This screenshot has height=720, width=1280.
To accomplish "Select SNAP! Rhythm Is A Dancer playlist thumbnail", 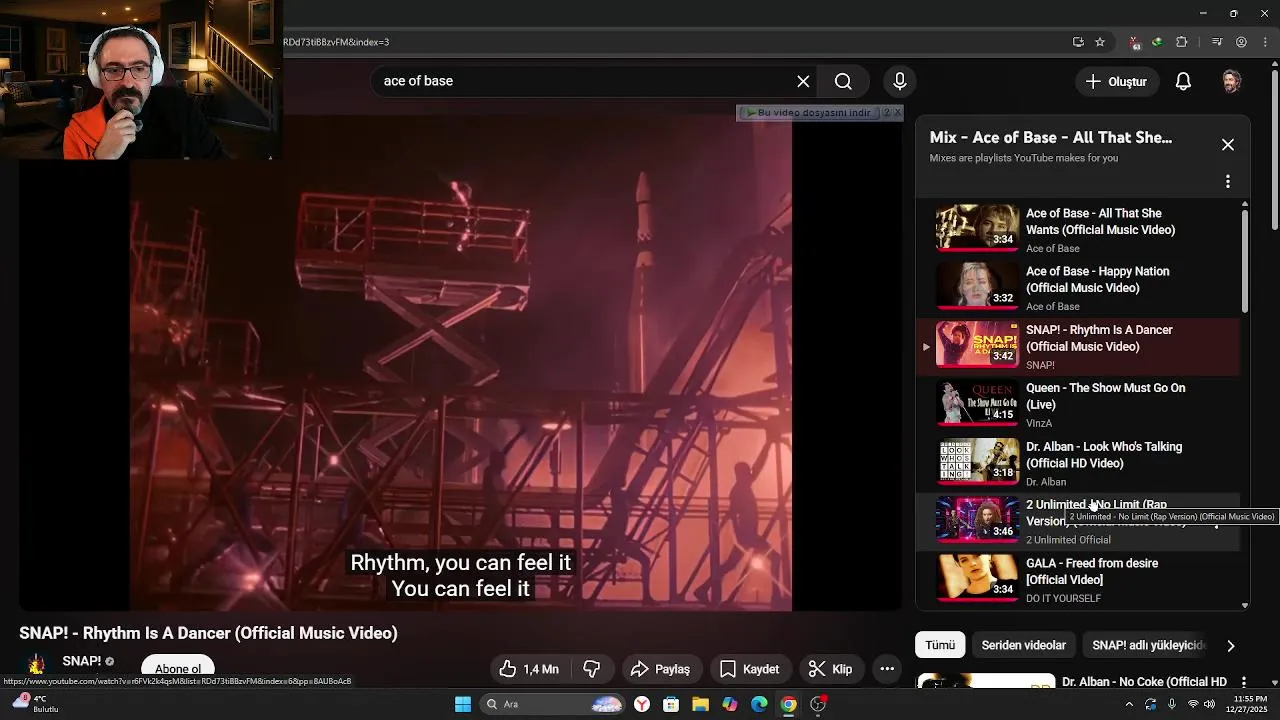I will tap(977, 344).
